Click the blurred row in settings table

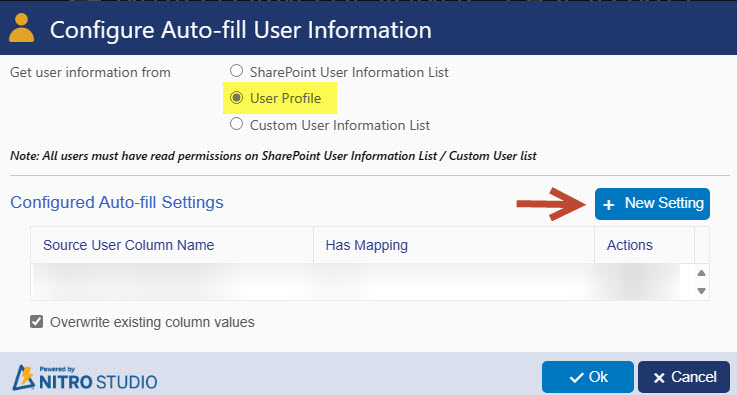coord(355,282)
